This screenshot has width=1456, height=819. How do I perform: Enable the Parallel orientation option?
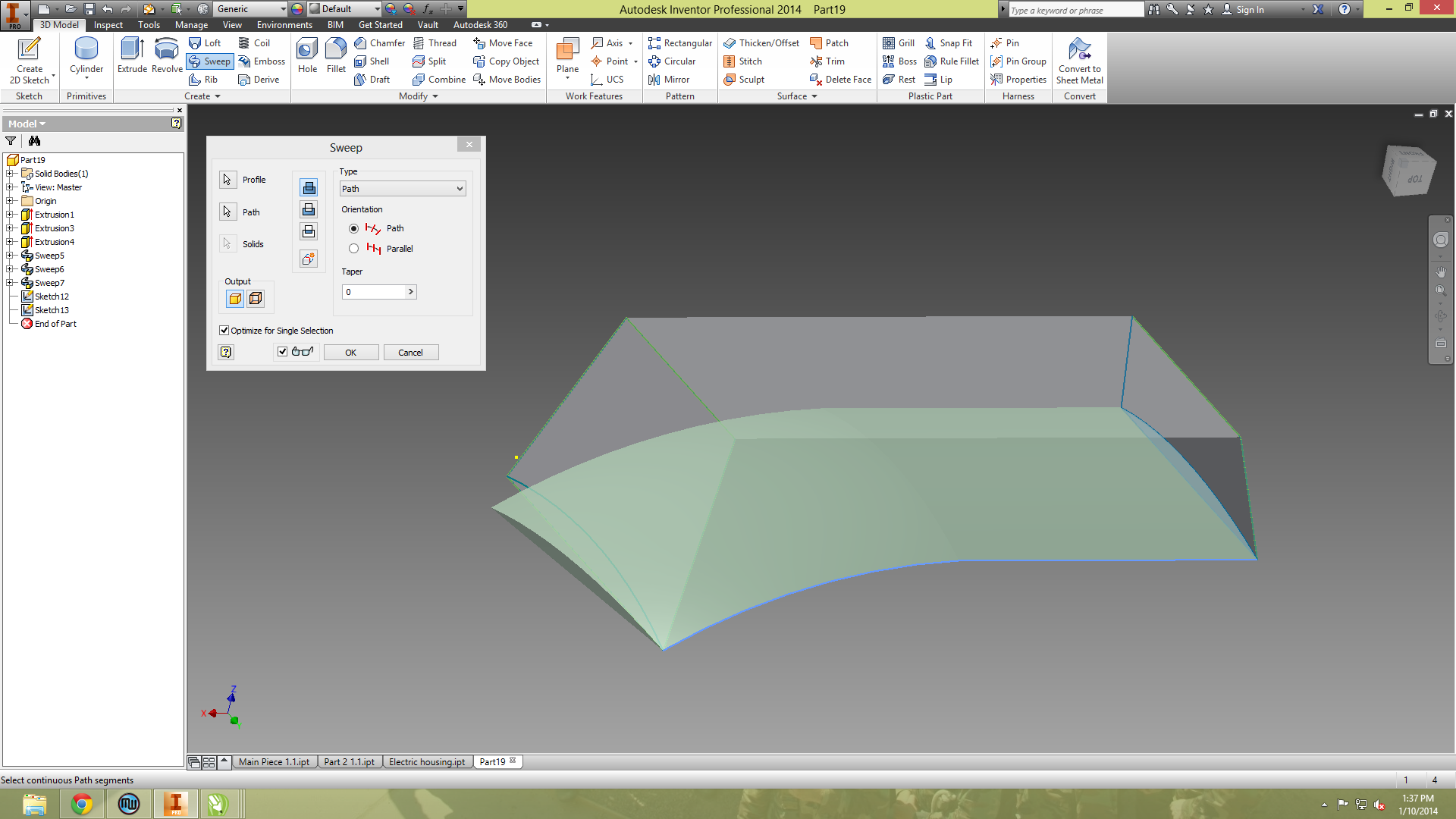[x=353, y=248]
